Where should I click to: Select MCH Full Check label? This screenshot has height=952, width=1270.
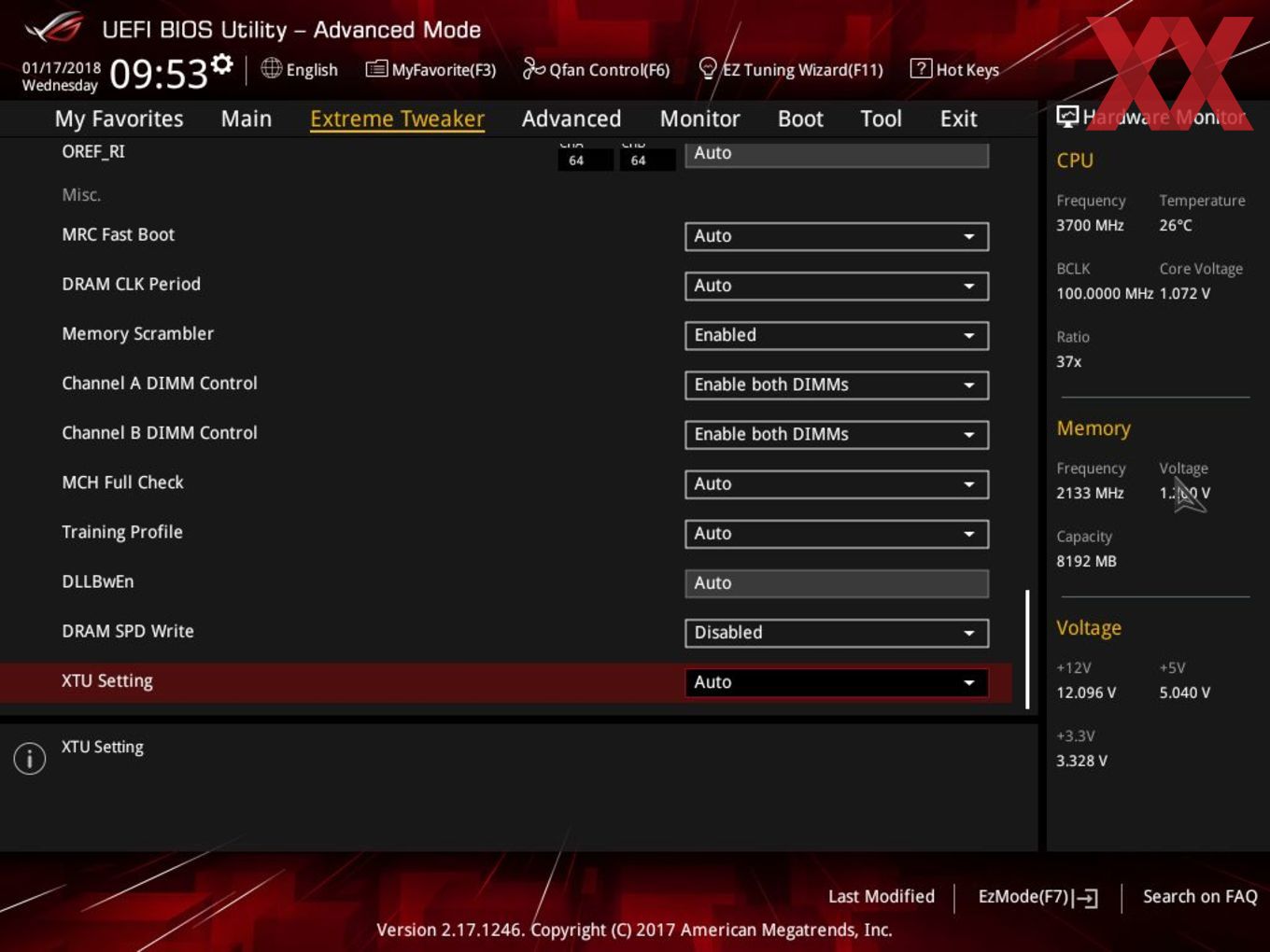pos(122,482)
